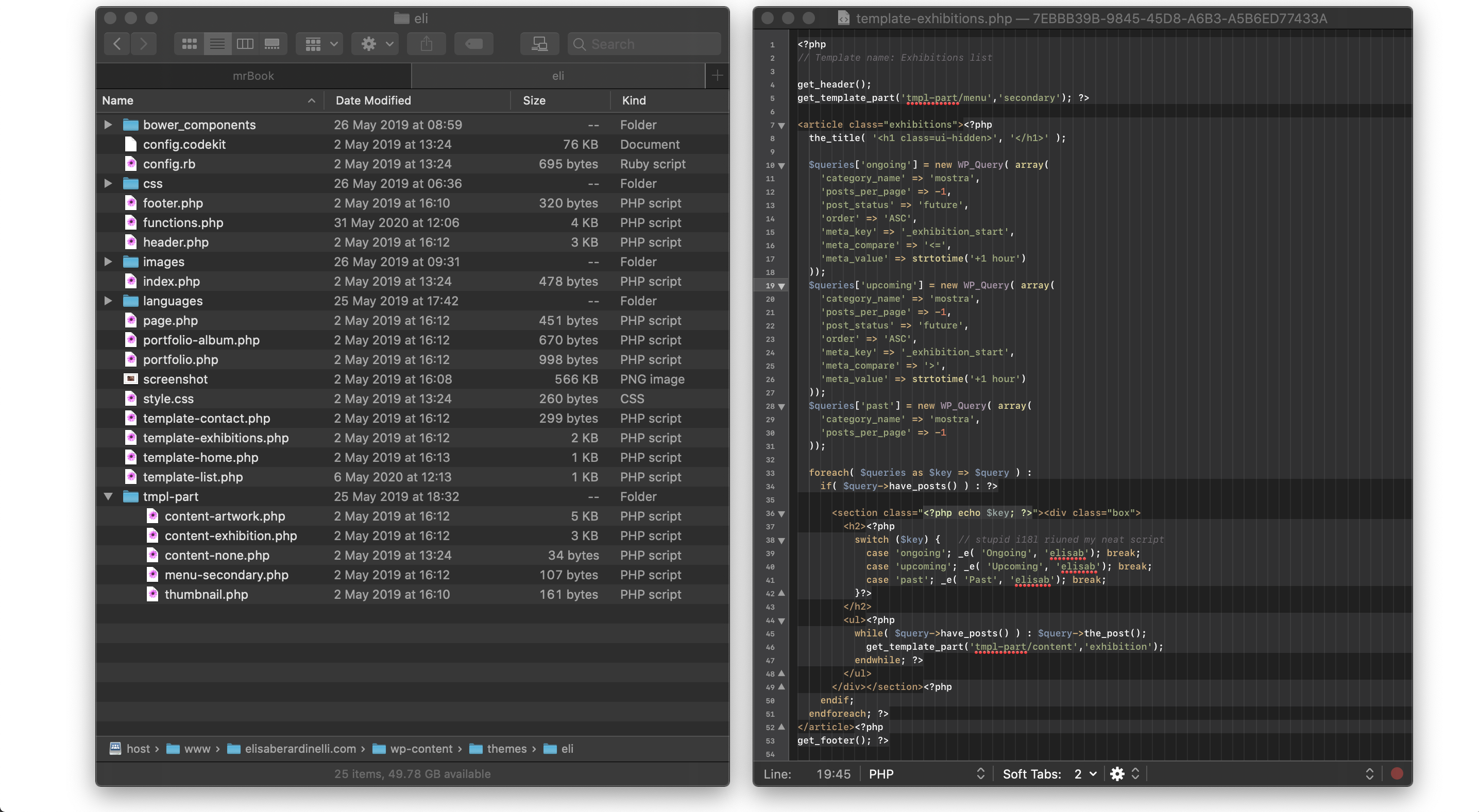Click the eli folder in path bar
This screenshot has height=812, width=1479.
(x=558, y=748)
